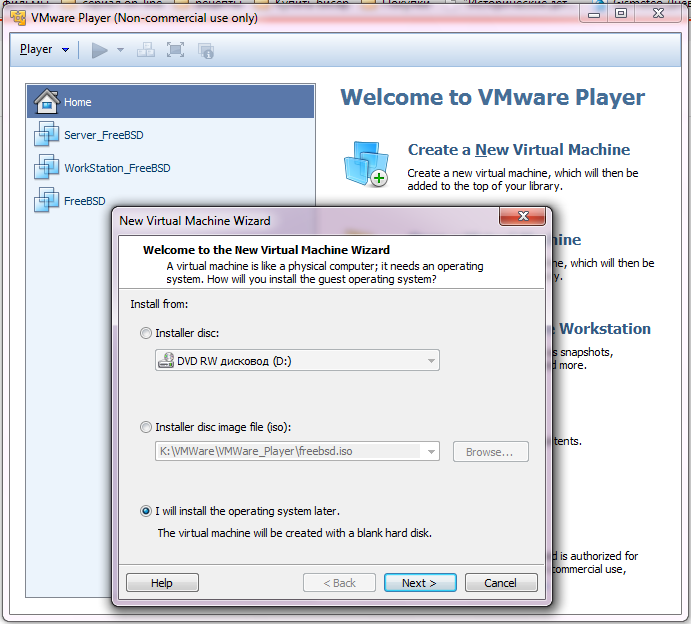Select Home in the library list
Screen dimensions: 691x624
[x=171, y=102]
